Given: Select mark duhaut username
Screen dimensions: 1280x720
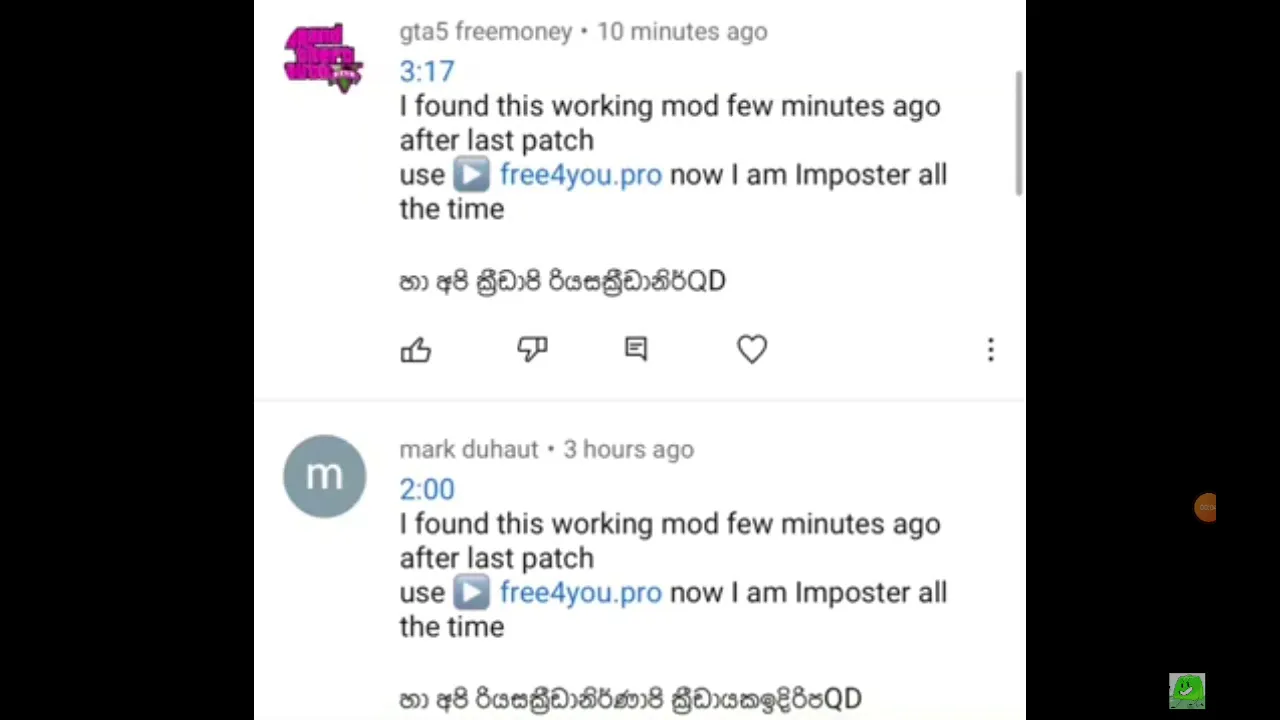Looking at the screenshot, I should coord(469,449).
